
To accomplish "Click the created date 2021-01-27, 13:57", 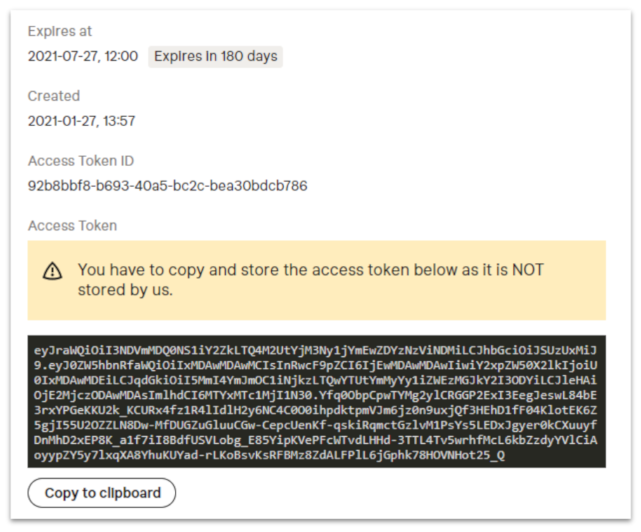I will click(81, 121).
